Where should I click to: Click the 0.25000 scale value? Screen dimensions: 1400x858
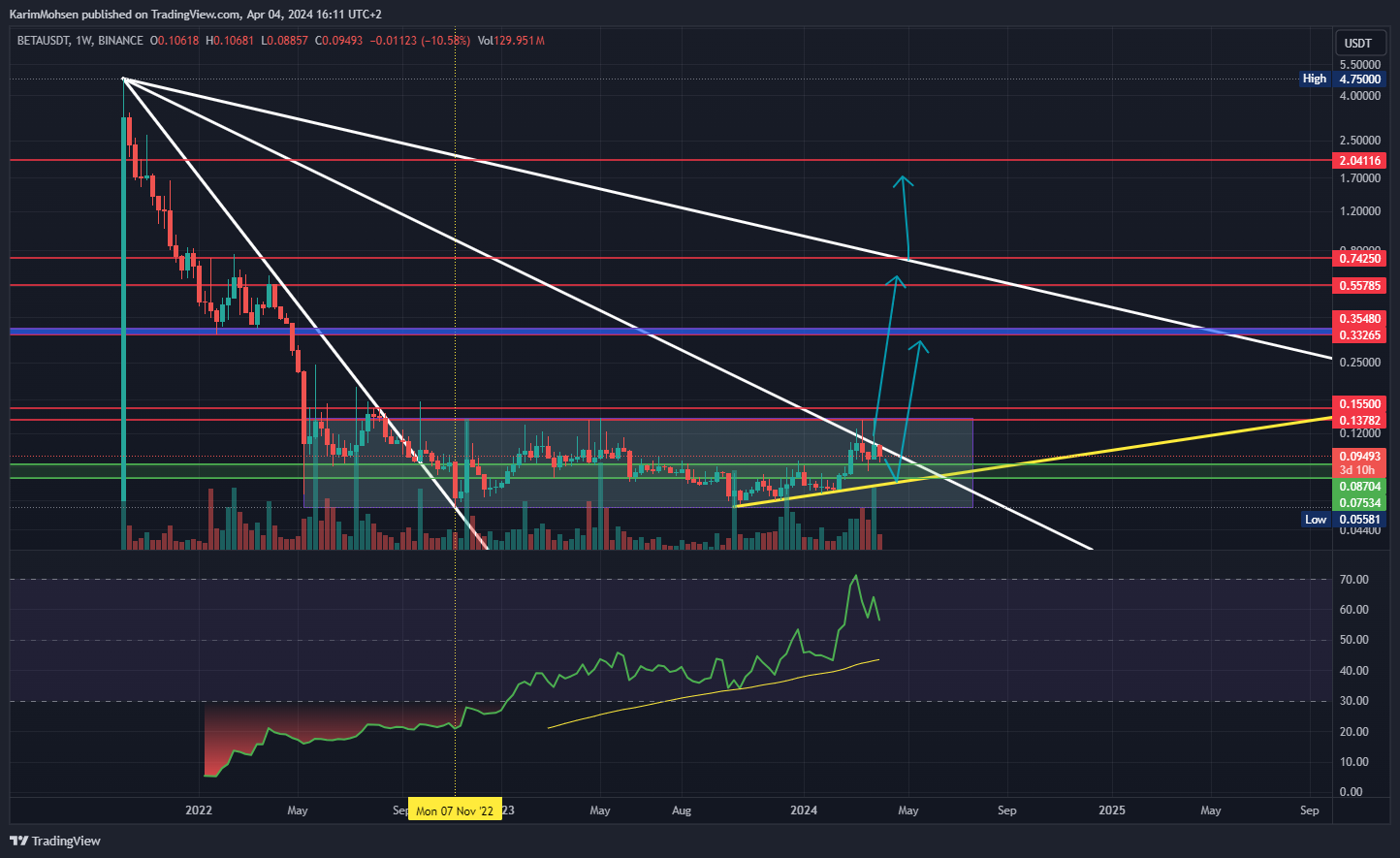(1359, 363)
